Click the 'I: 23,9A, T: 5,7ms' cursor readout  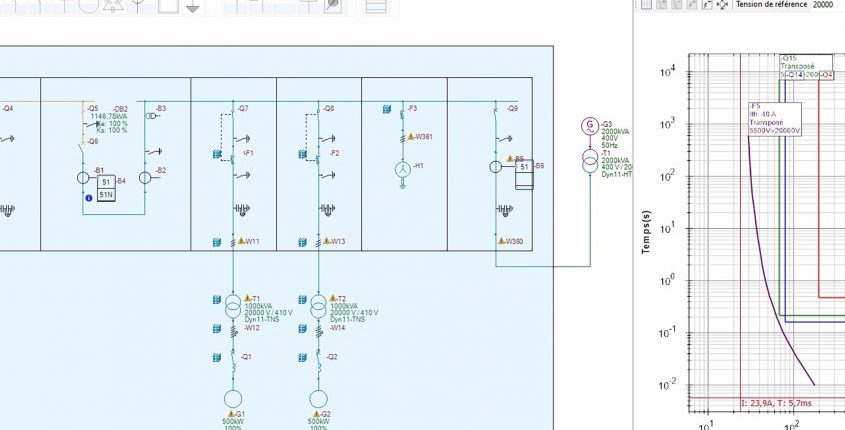coord(777,403)
